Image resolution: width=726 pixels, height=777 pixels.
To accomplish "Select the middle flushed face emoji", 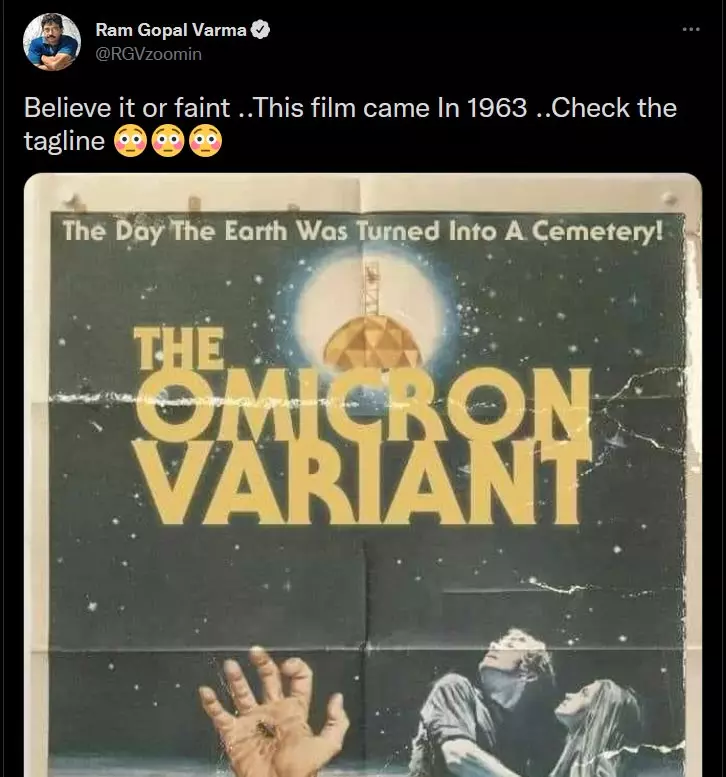I will [x=168, y=141].
